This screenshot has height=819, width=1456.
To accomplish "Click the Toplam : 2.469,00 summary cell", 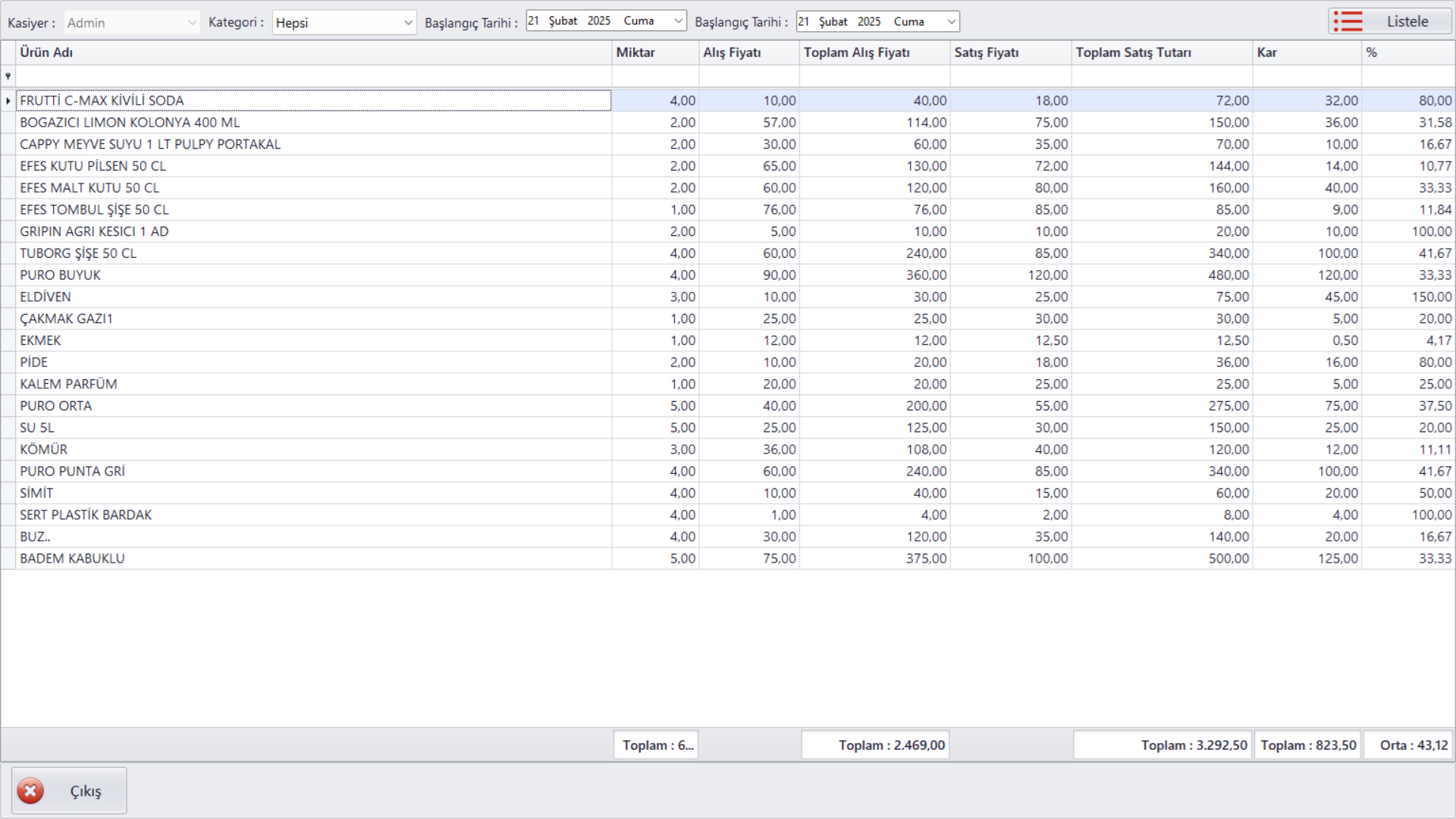I will point(875,745).
